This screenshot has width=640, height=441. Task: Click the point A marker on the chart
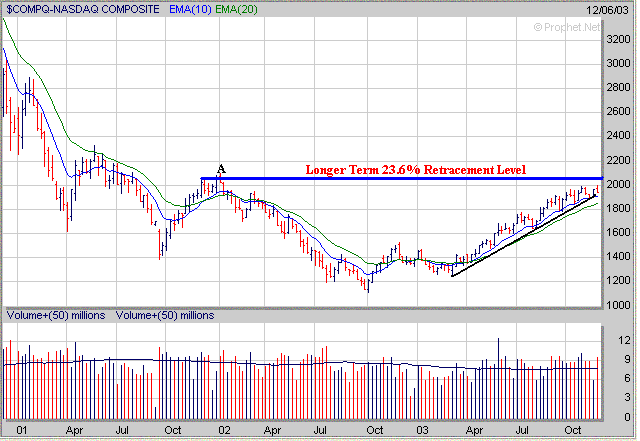(x=221, y=169)
